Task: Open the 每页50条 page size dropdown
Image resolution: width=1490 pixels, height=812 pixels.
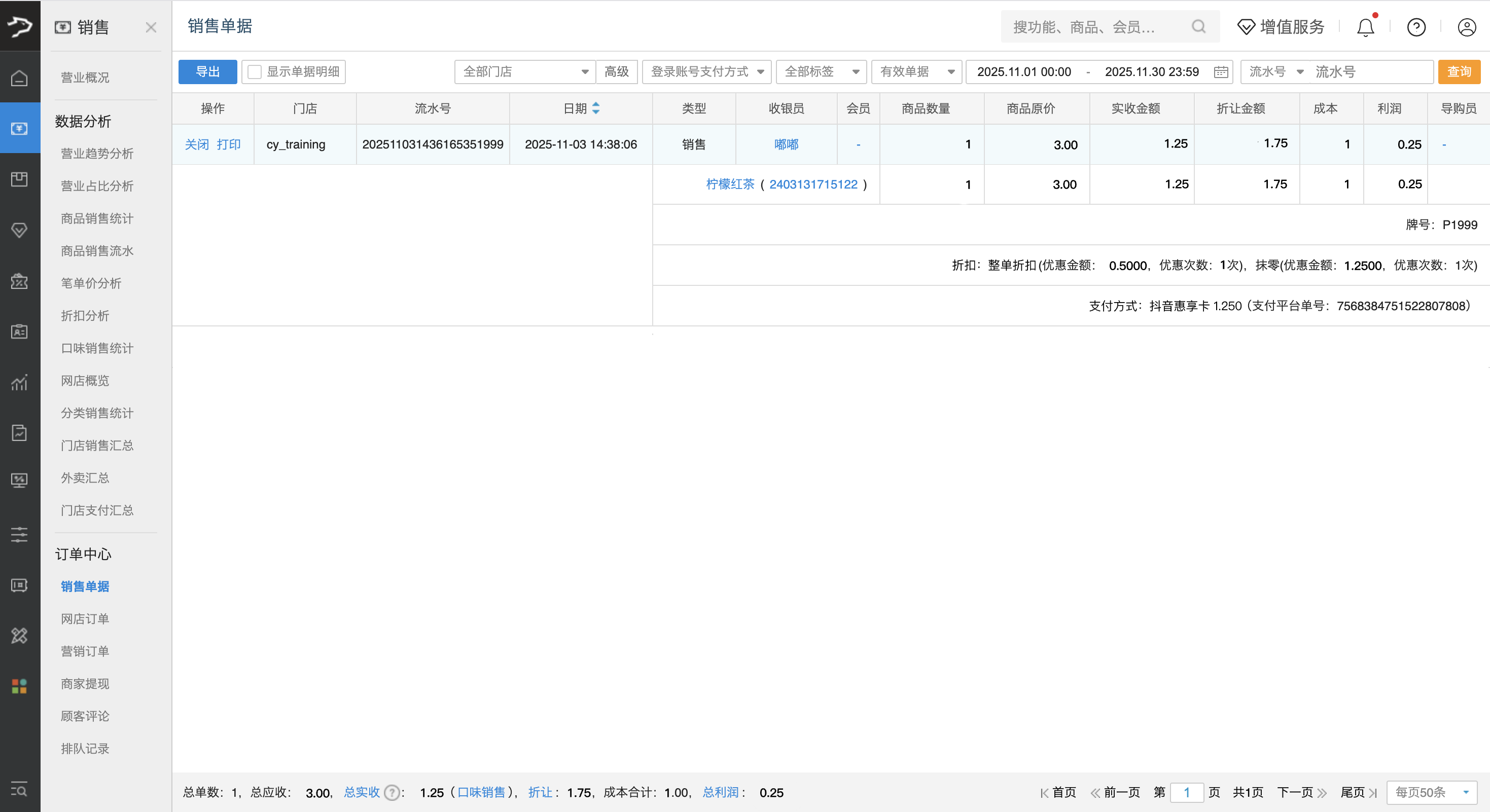Action: click(1431, 792)
